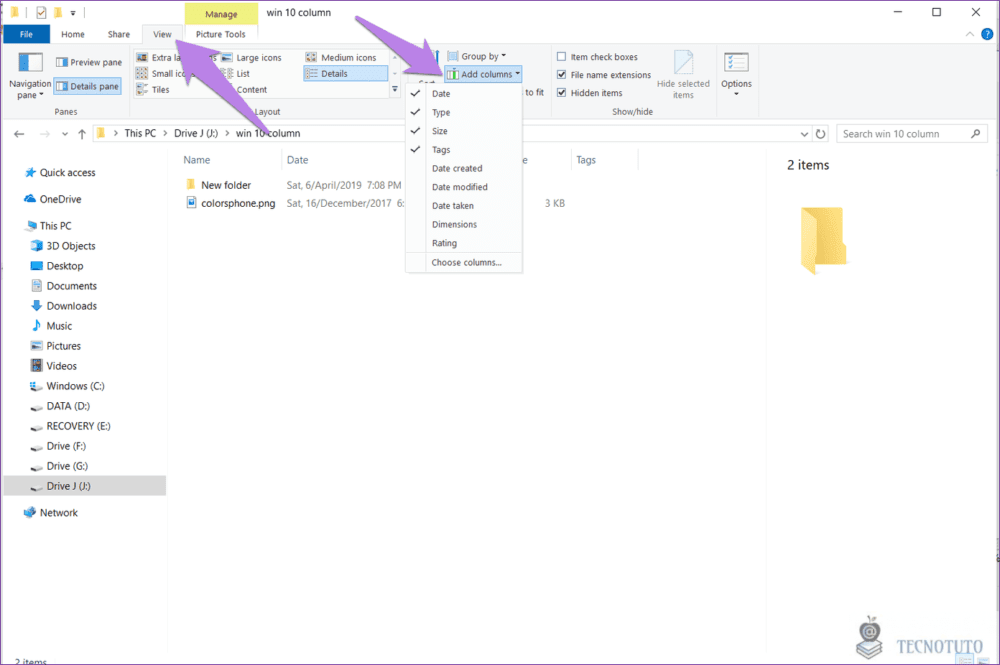Expand address bar history dropdown

804,134
